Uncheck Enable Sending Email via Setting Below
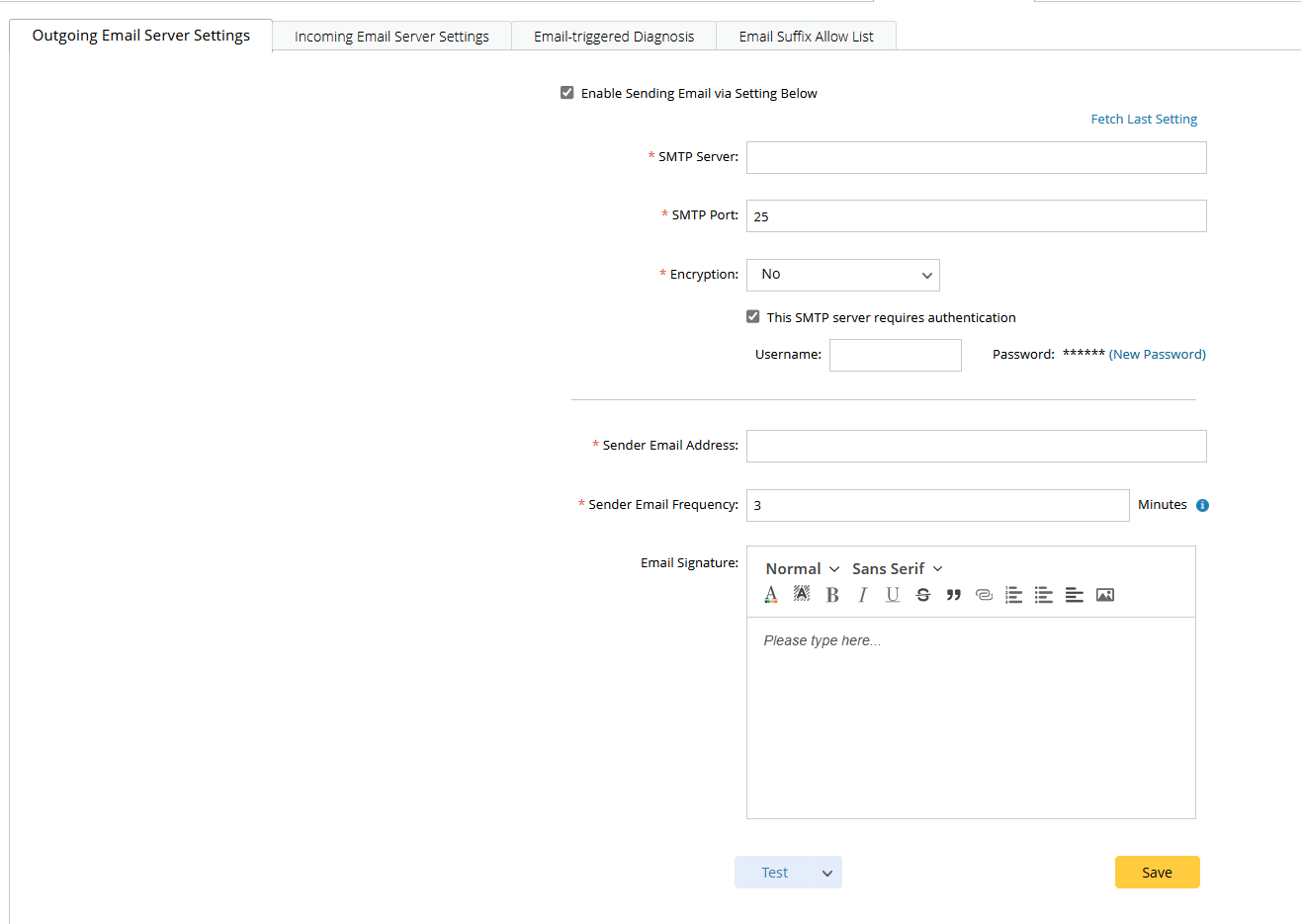The width and height of the screenshot is (1301, 924). tap(567, 93)
